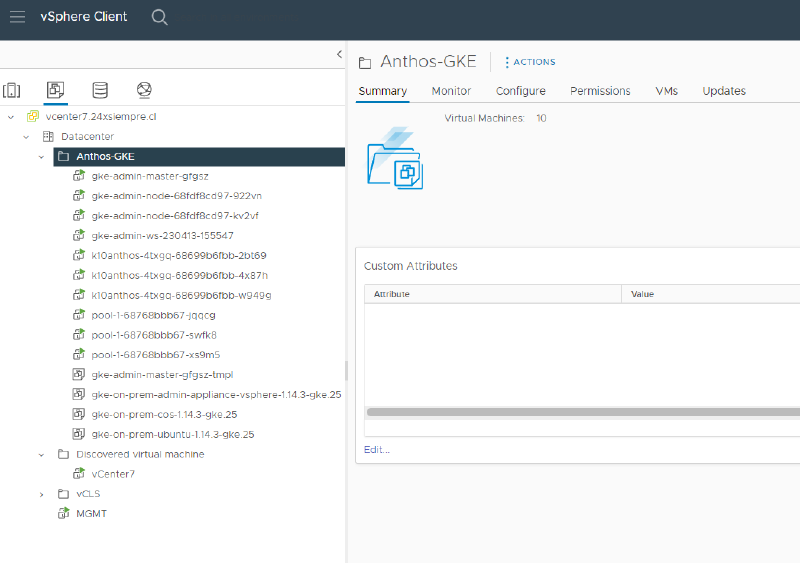Click Edit link under Custom Attributes
Image resolution: width=800 pixels, height=563 pixels.
(x=377, y=449)
